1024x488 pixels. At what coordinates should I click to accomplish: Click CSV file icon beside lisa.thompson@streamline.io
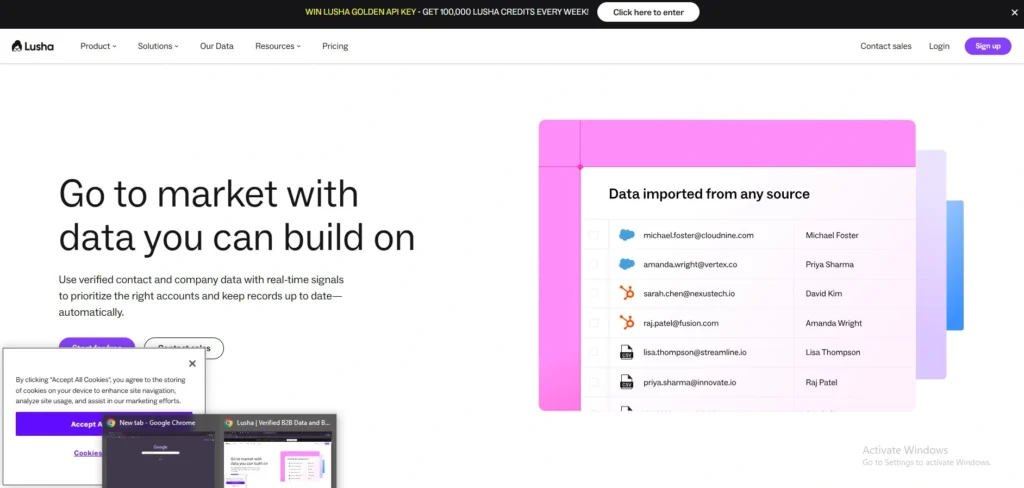(x=627, y=352)
